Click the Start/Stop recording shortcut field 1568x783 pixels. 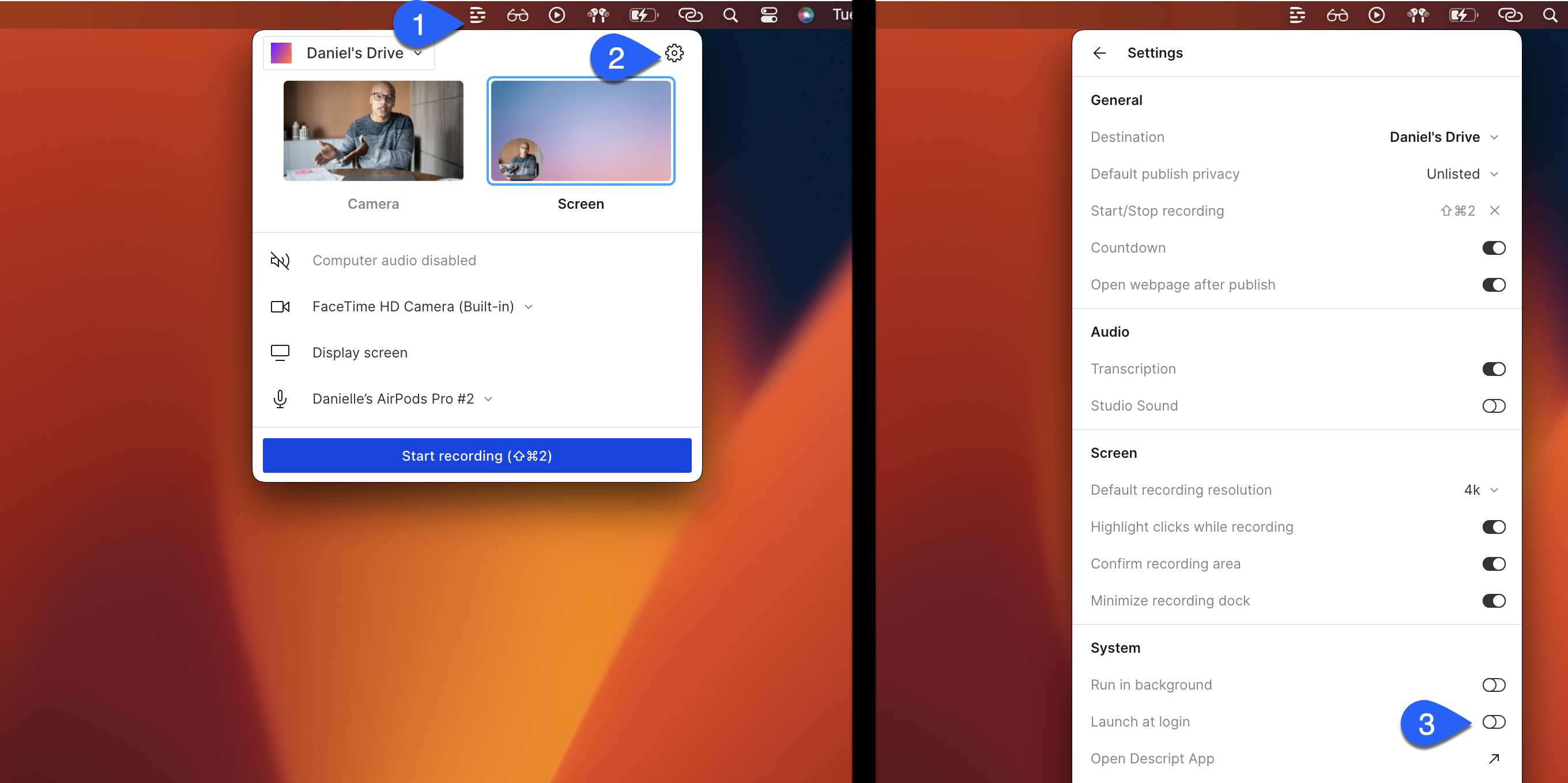click(x=1457, y=210)
